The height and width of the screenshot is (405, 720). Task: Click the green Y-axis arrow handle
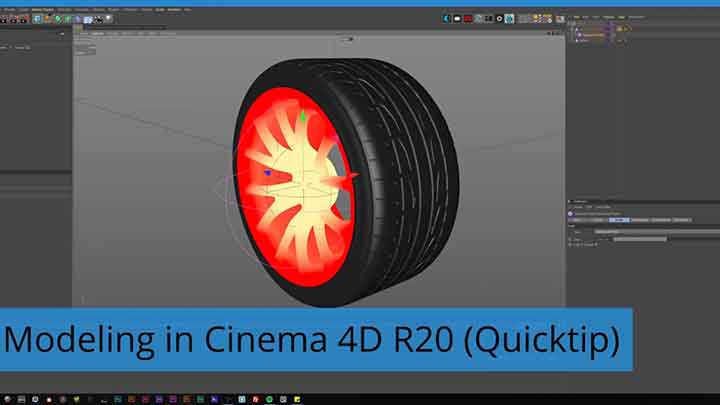tap(303, 116)
